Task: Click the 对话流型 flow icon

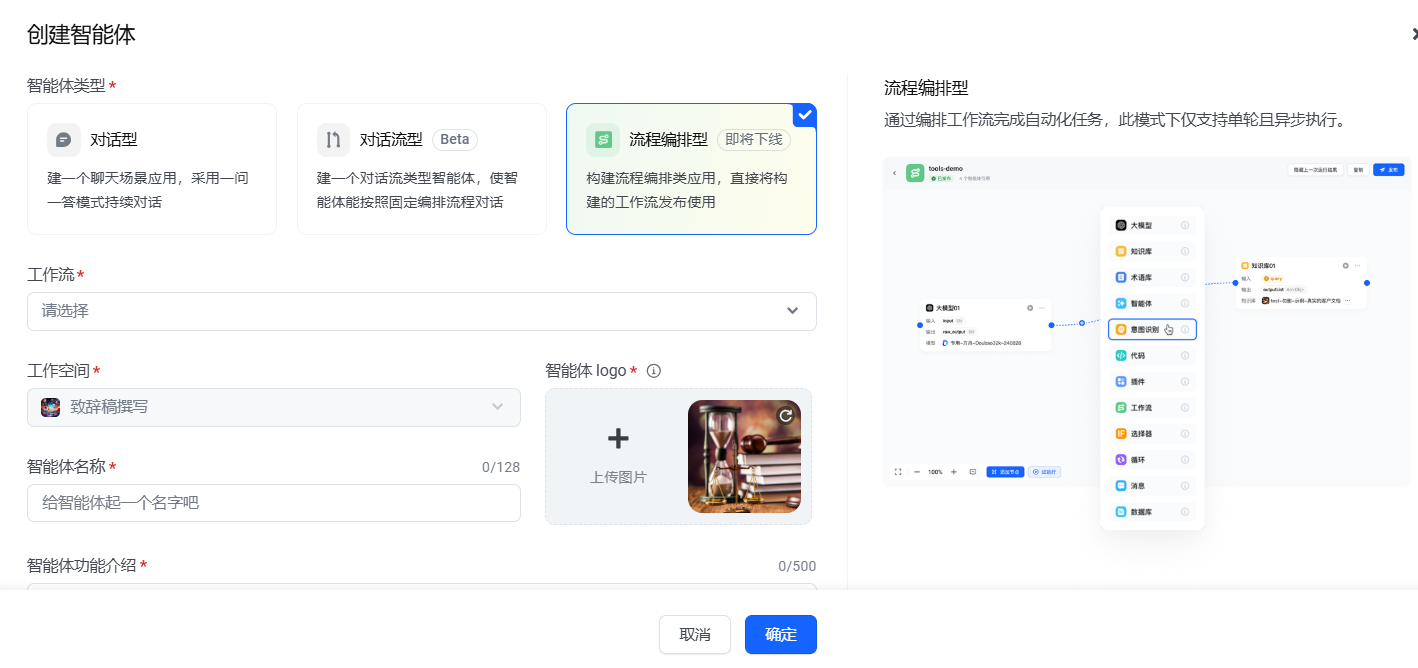Action: coord(333,140)
